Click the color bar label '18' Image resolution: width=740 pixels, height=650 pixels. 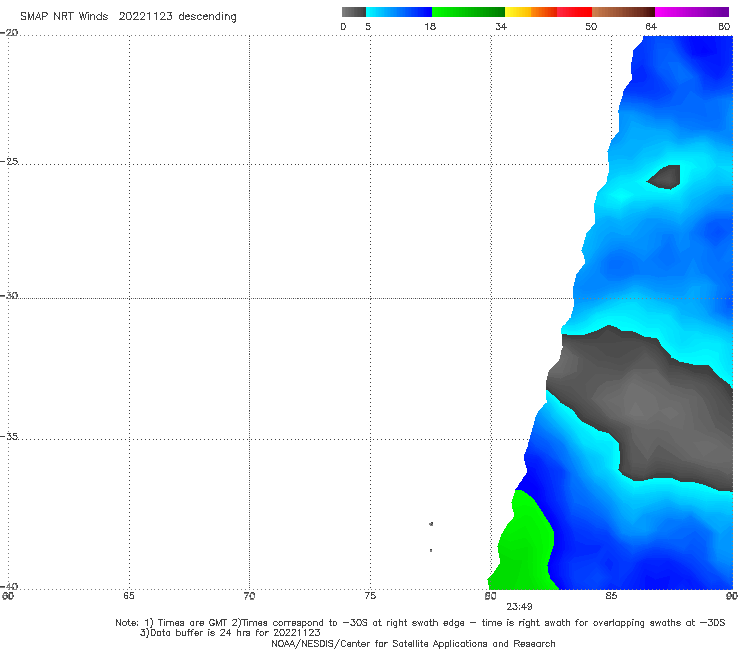tap(430, 26)
